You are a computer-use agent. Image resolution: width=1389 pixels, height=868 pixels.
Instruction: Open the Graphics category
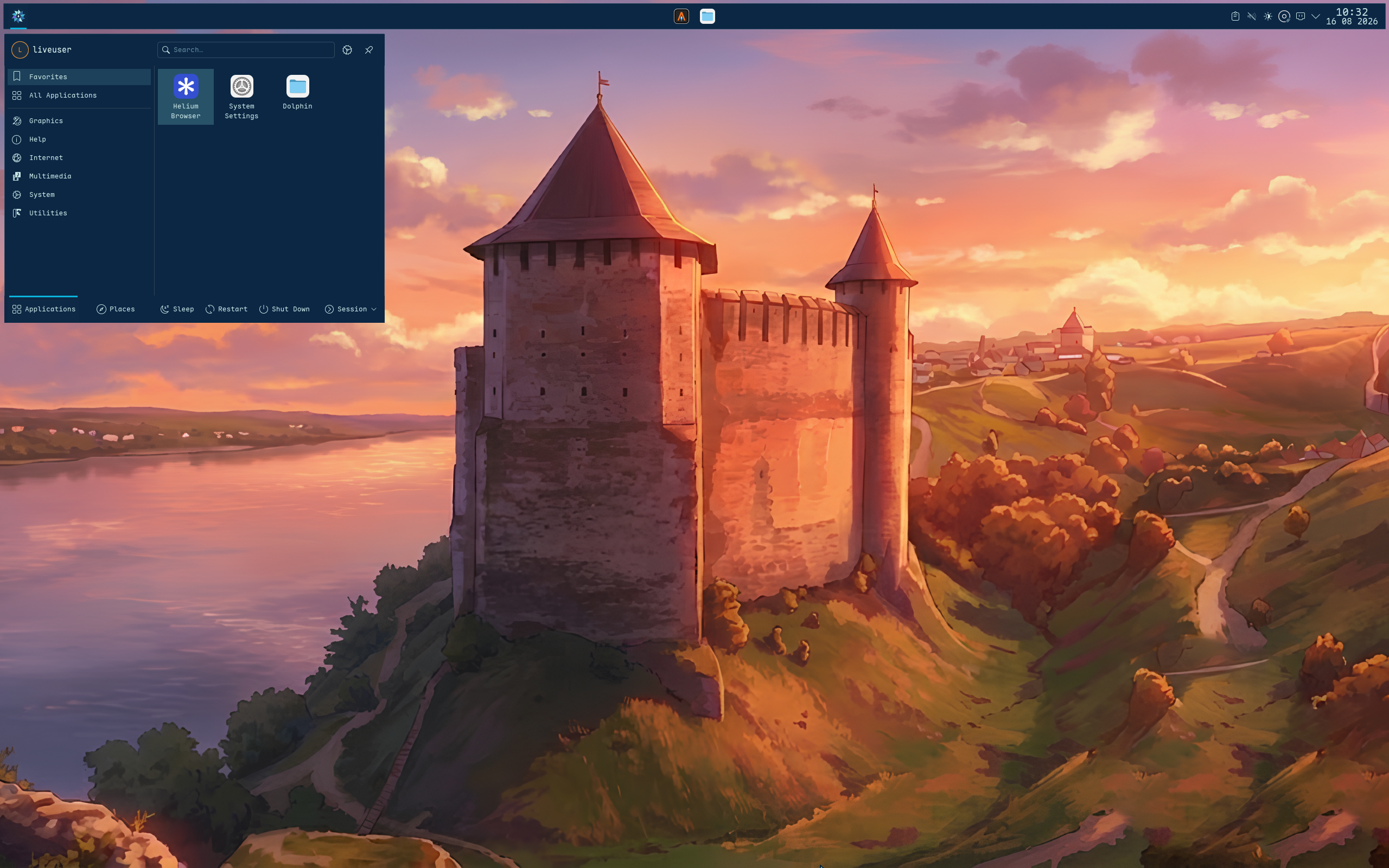pyautogui.click(x=79, y=120)
